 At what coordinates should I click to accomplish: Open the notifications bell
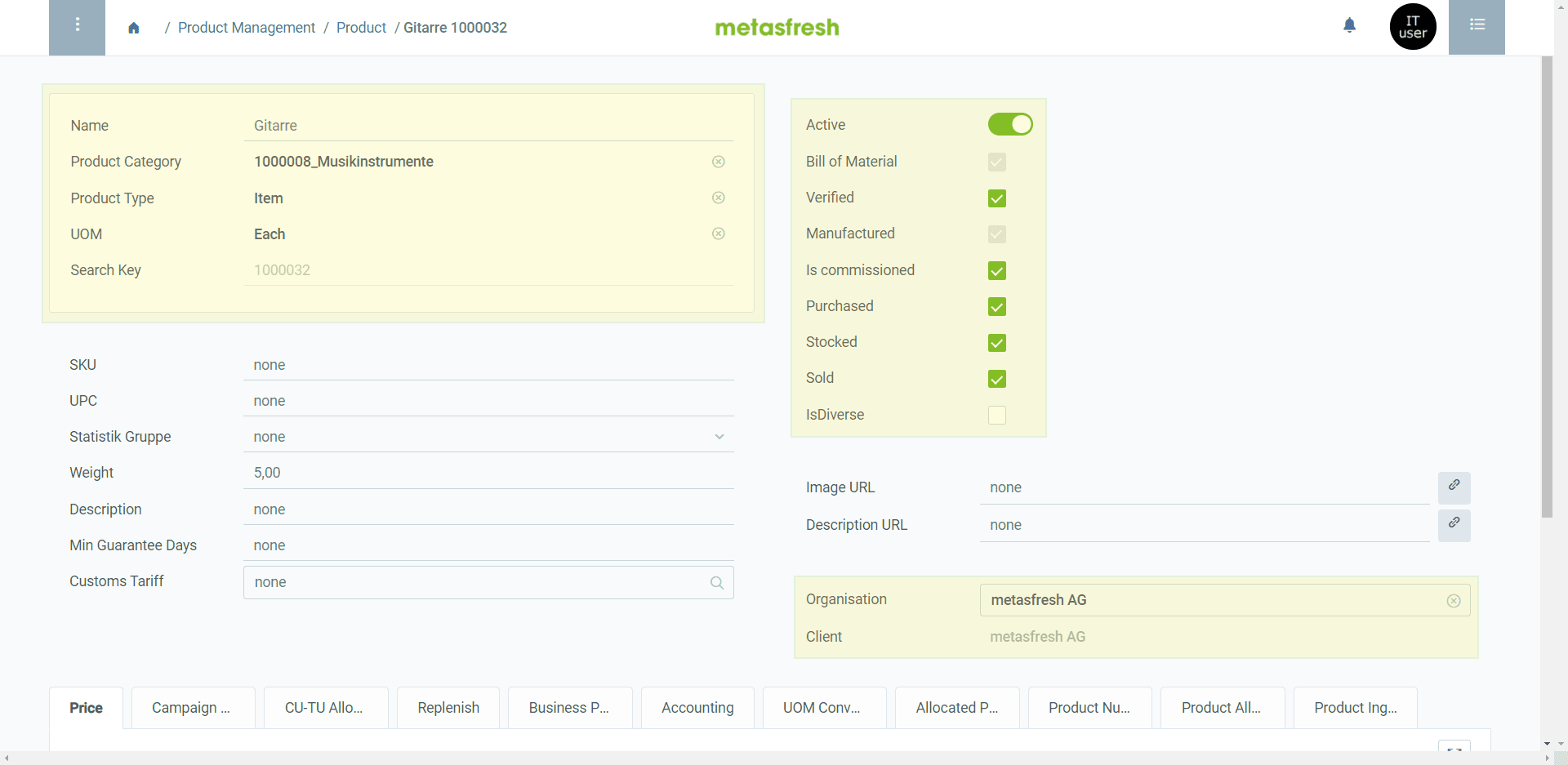1349,25
